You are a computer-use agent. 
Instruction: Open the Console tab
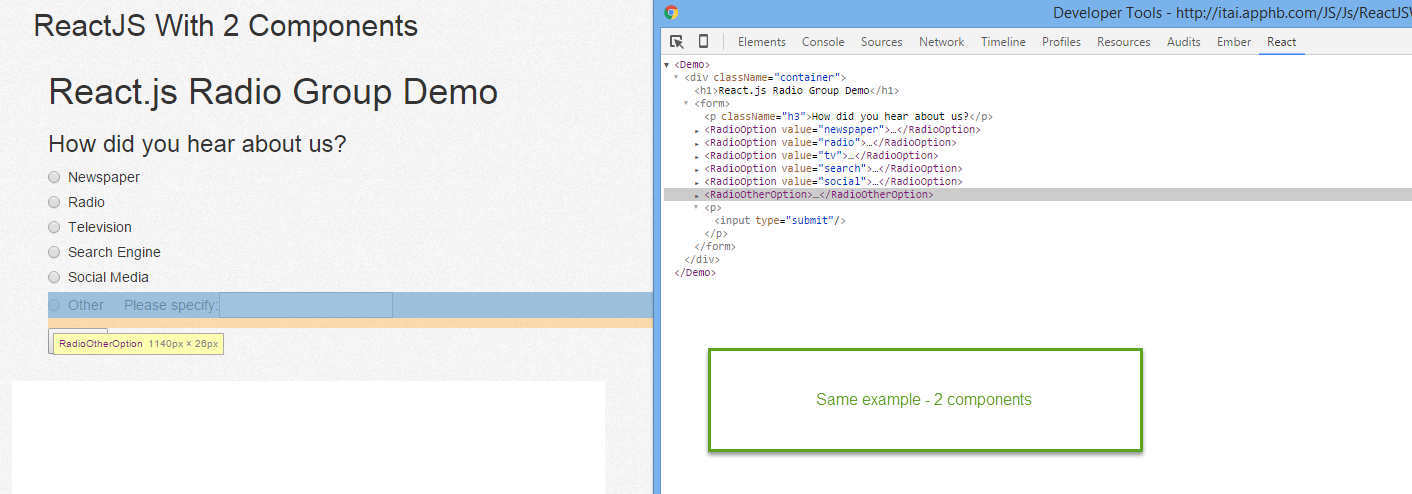pyautogui.click(x=823, y=42)
